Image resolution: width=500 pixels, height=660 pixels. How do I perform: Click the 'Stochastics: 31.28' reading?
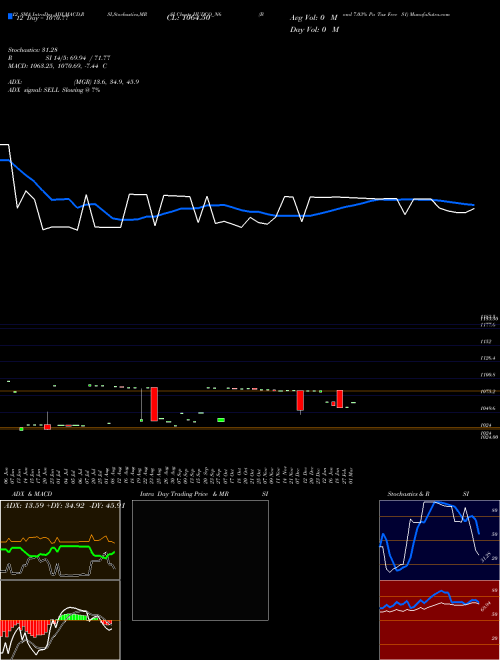(x=32, y=50)
